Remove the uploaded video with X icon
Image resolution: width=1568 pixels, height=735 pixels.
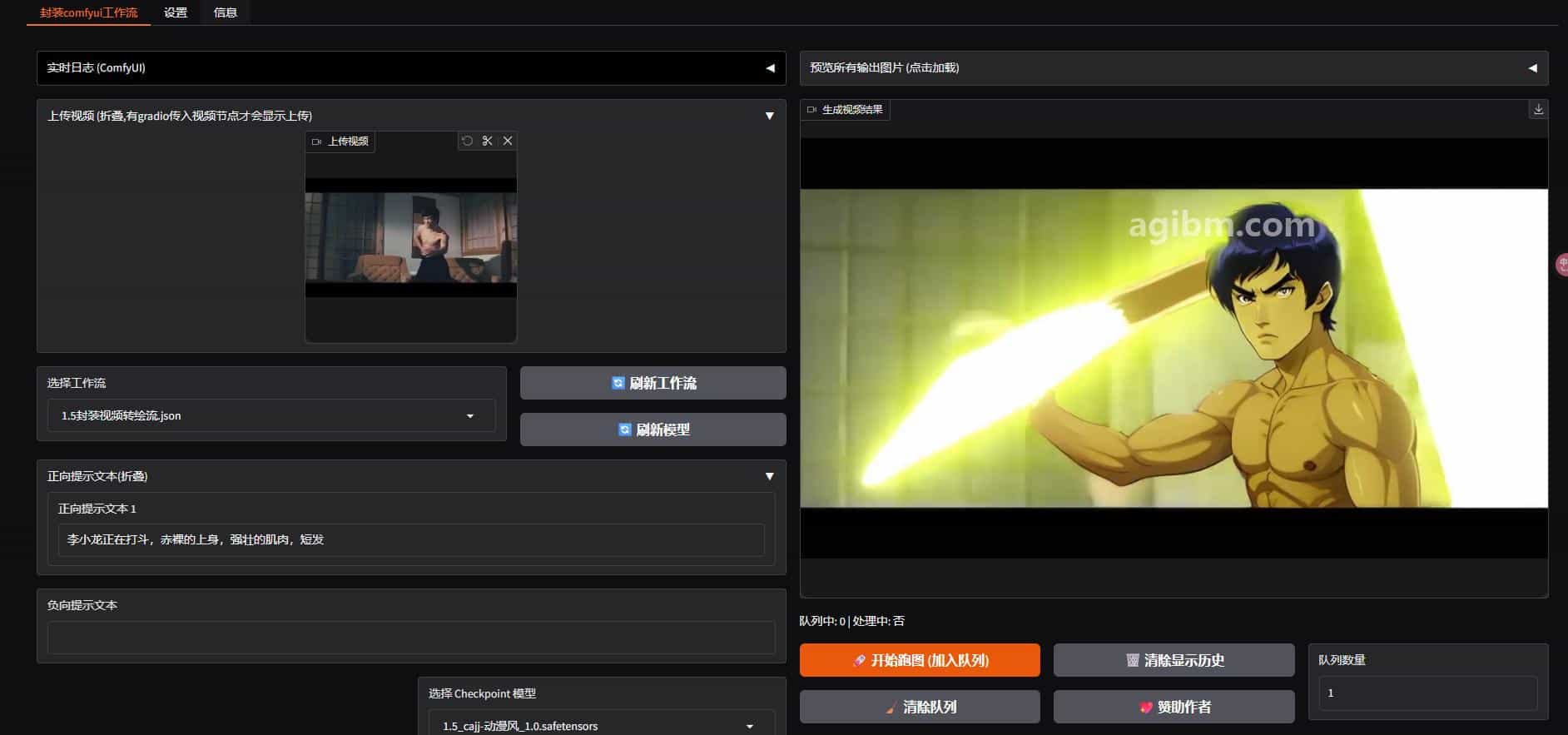coord(508,141)
